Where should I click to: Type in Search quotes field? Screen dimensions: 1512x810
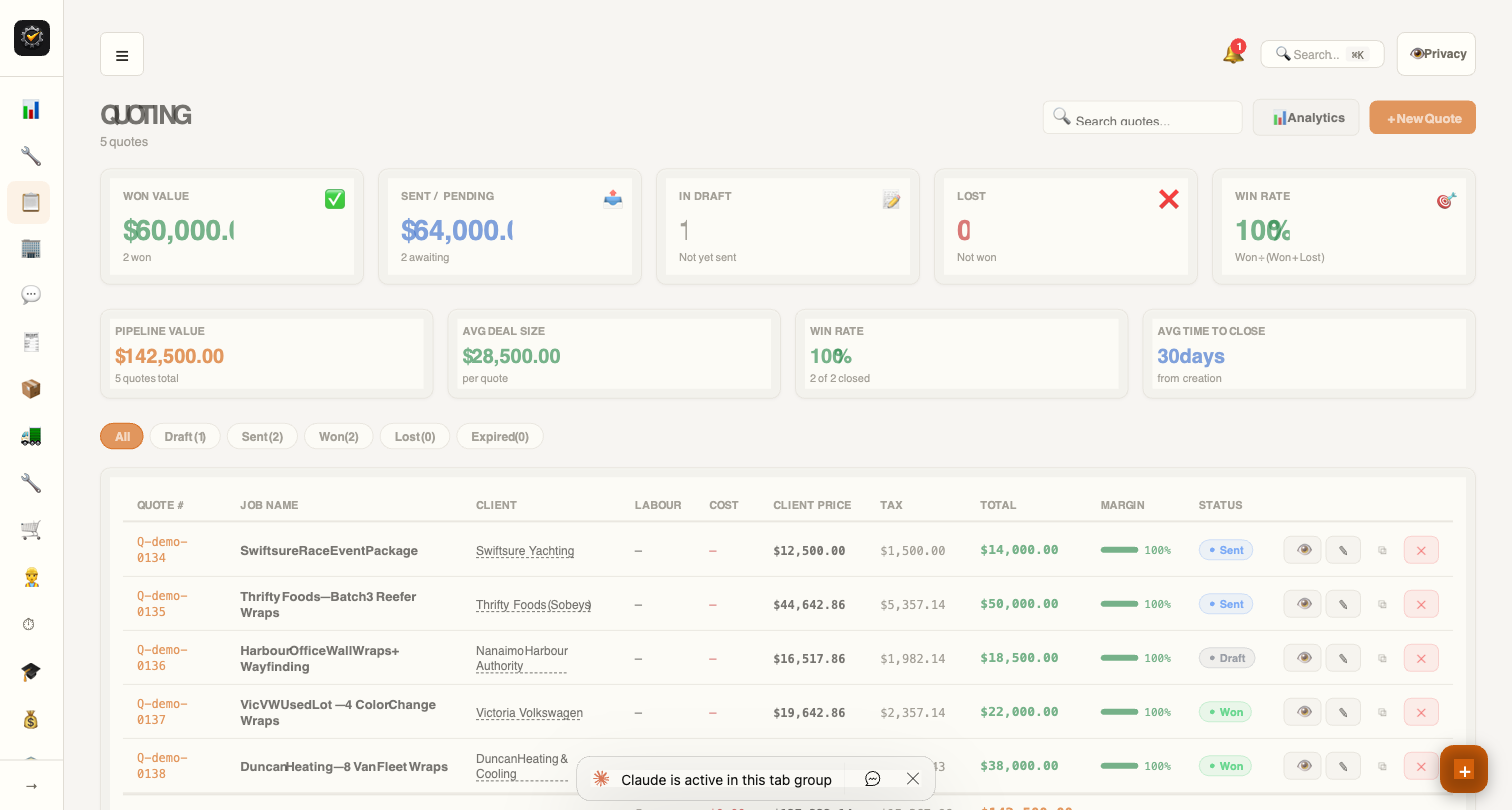(x=1142, y=118)
